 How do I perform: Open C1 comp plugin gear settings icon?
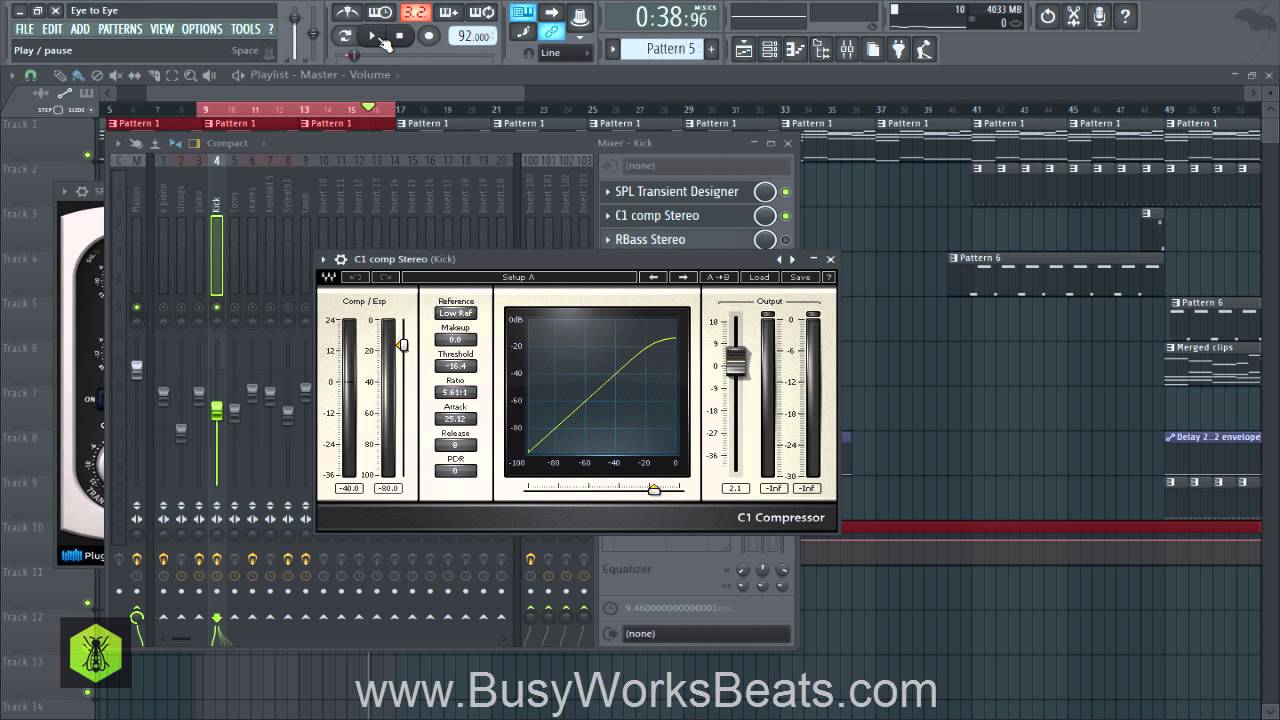pyautogui.click(x=341, y=259)
